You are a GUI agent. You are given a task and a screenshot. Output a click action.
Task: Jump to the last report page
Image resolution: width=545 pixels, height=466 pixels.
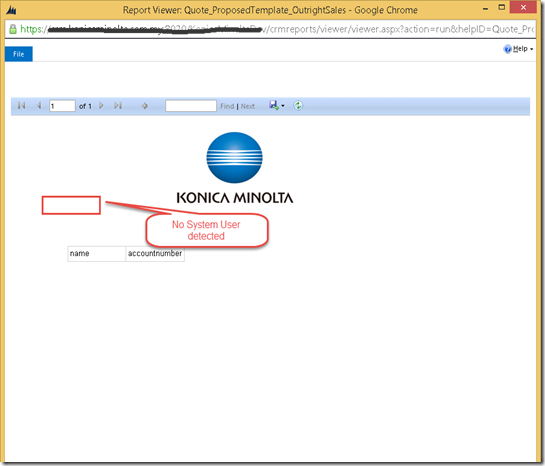coord(118,105)
